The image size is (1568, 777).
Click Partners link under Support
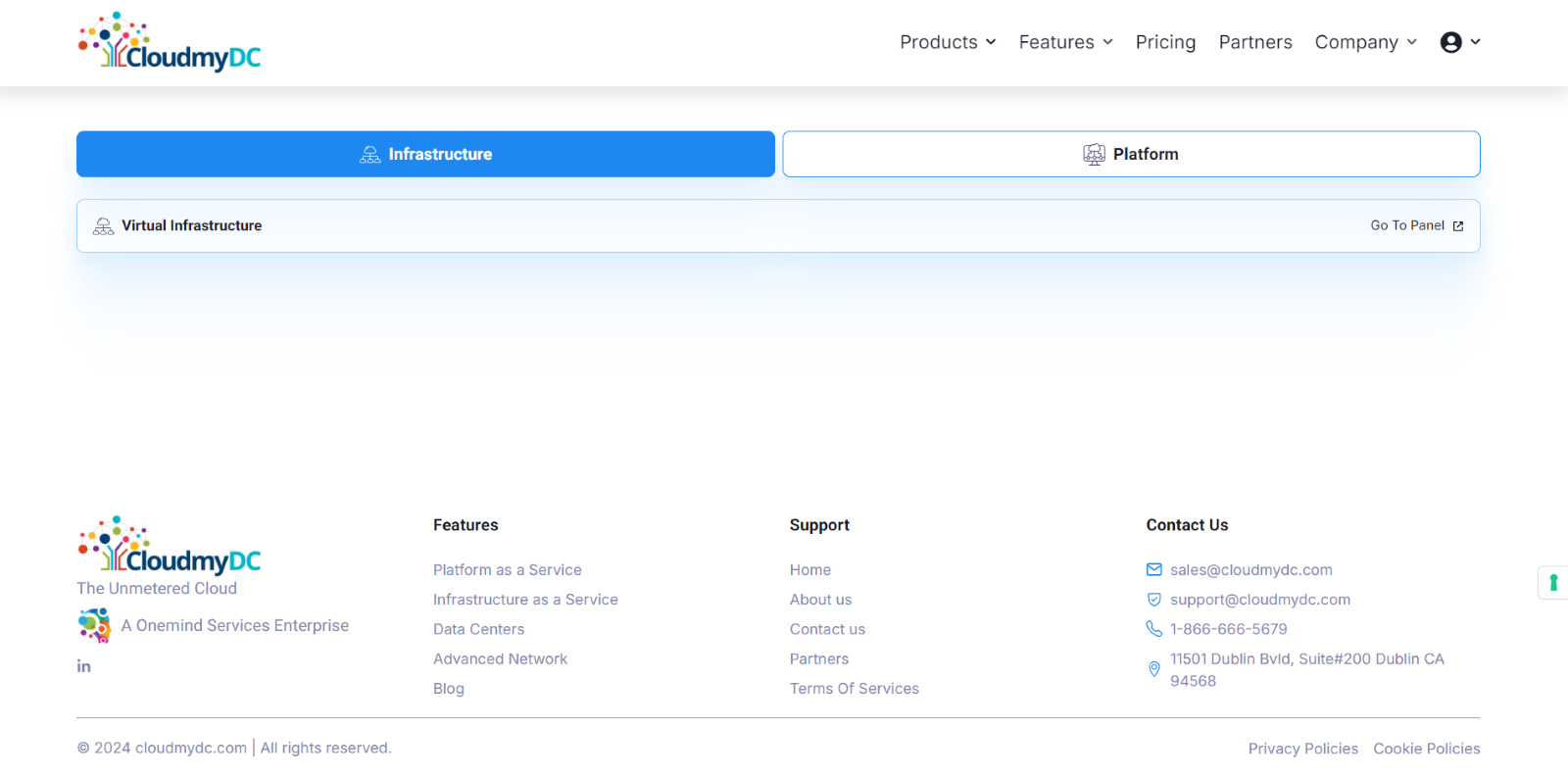819,659
